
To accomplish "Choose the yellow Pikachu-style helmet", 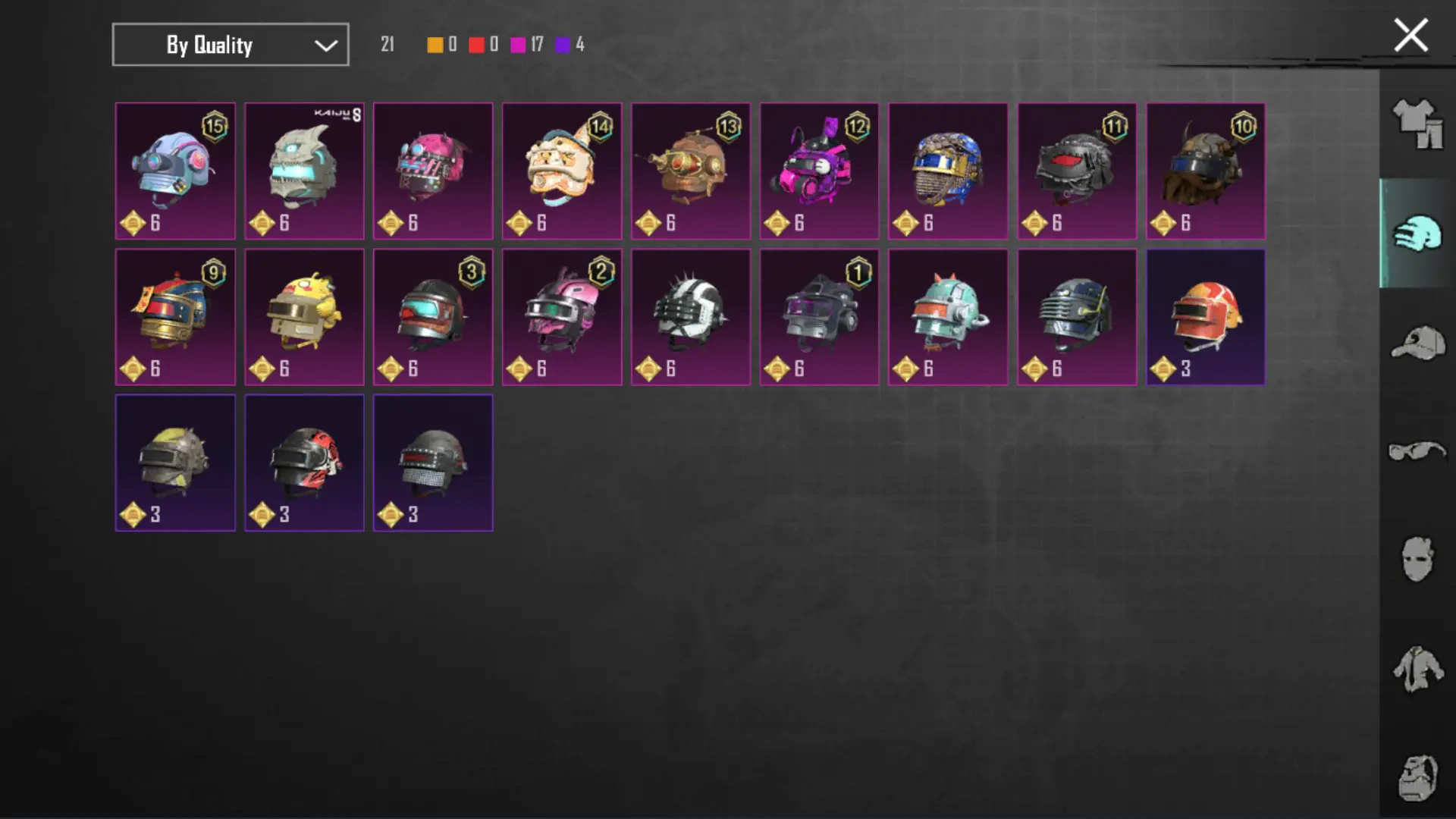I will (304, 317).
